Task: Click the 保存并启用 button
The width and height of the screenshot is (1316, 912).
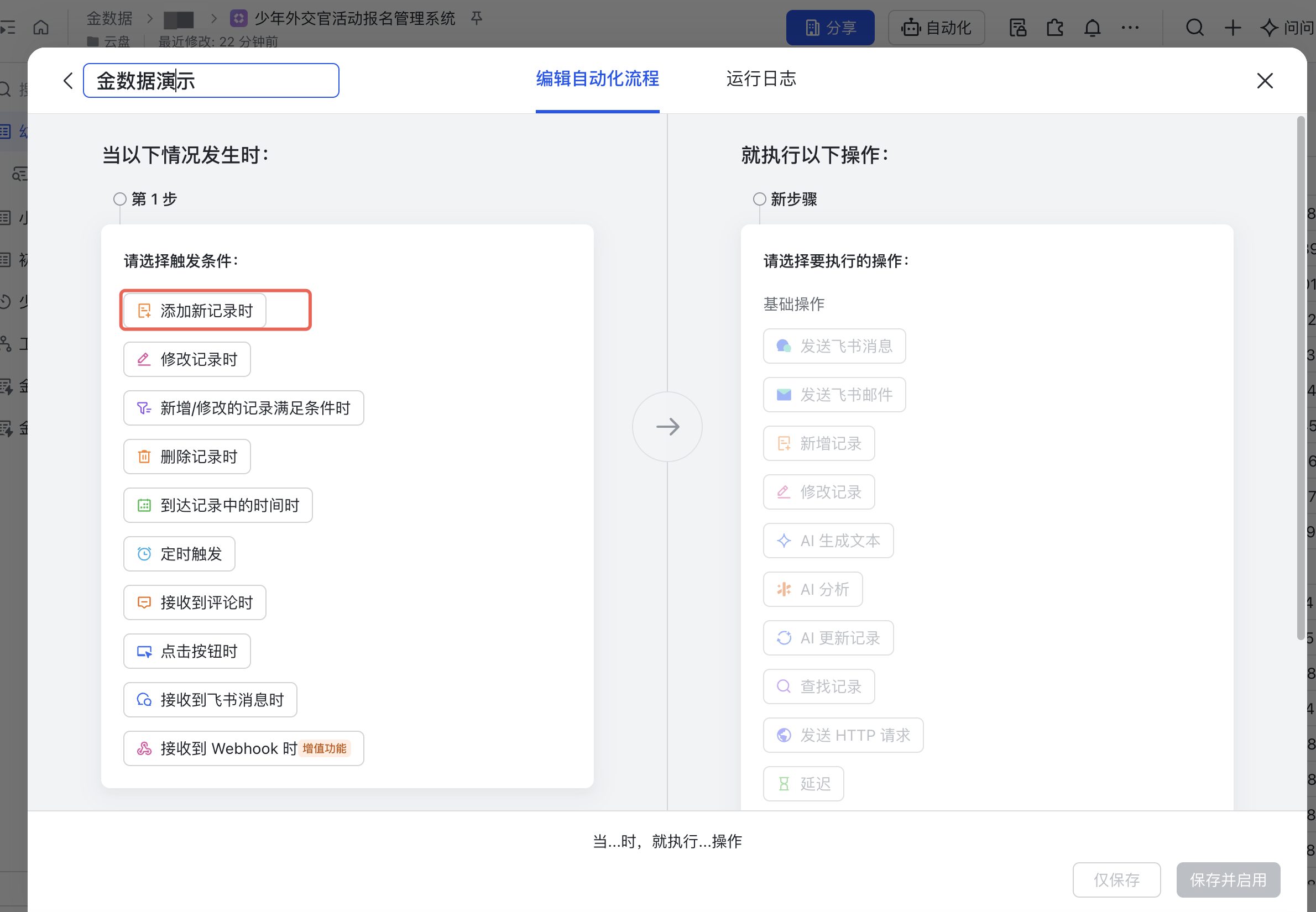Action: click(1228, 879)
